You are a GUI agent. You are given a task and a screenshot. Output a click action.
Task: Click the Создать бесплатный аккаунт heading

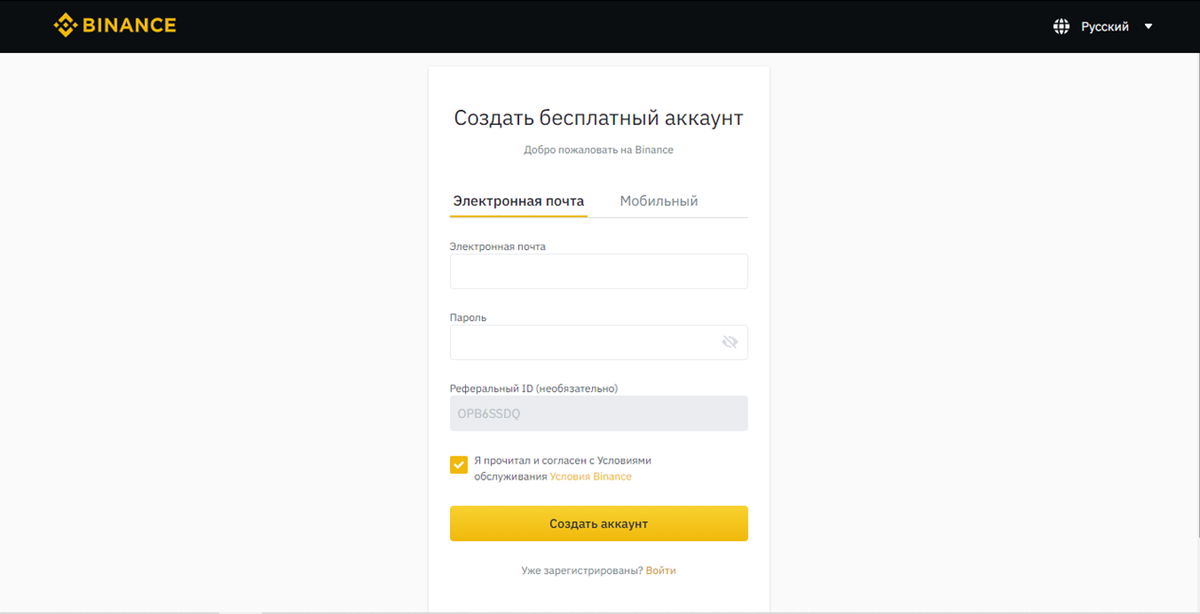click(599, 118)
